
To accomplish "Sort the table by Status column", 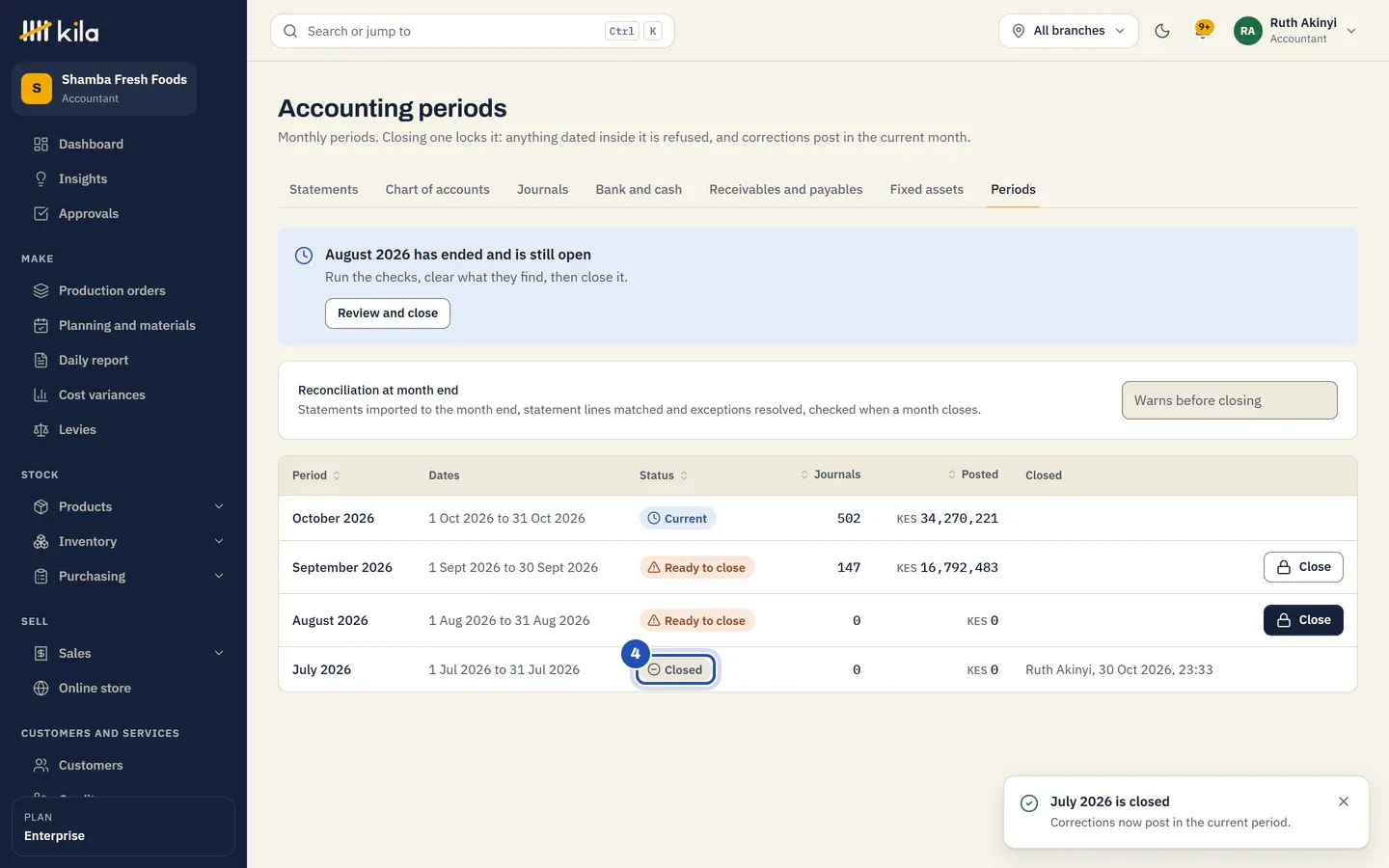I will [x=664, y=475].
